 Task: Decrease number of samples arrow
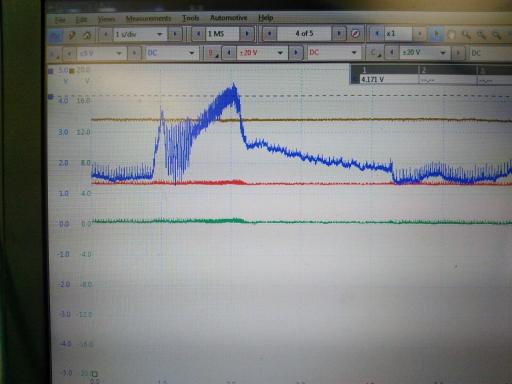pos(199,34)
